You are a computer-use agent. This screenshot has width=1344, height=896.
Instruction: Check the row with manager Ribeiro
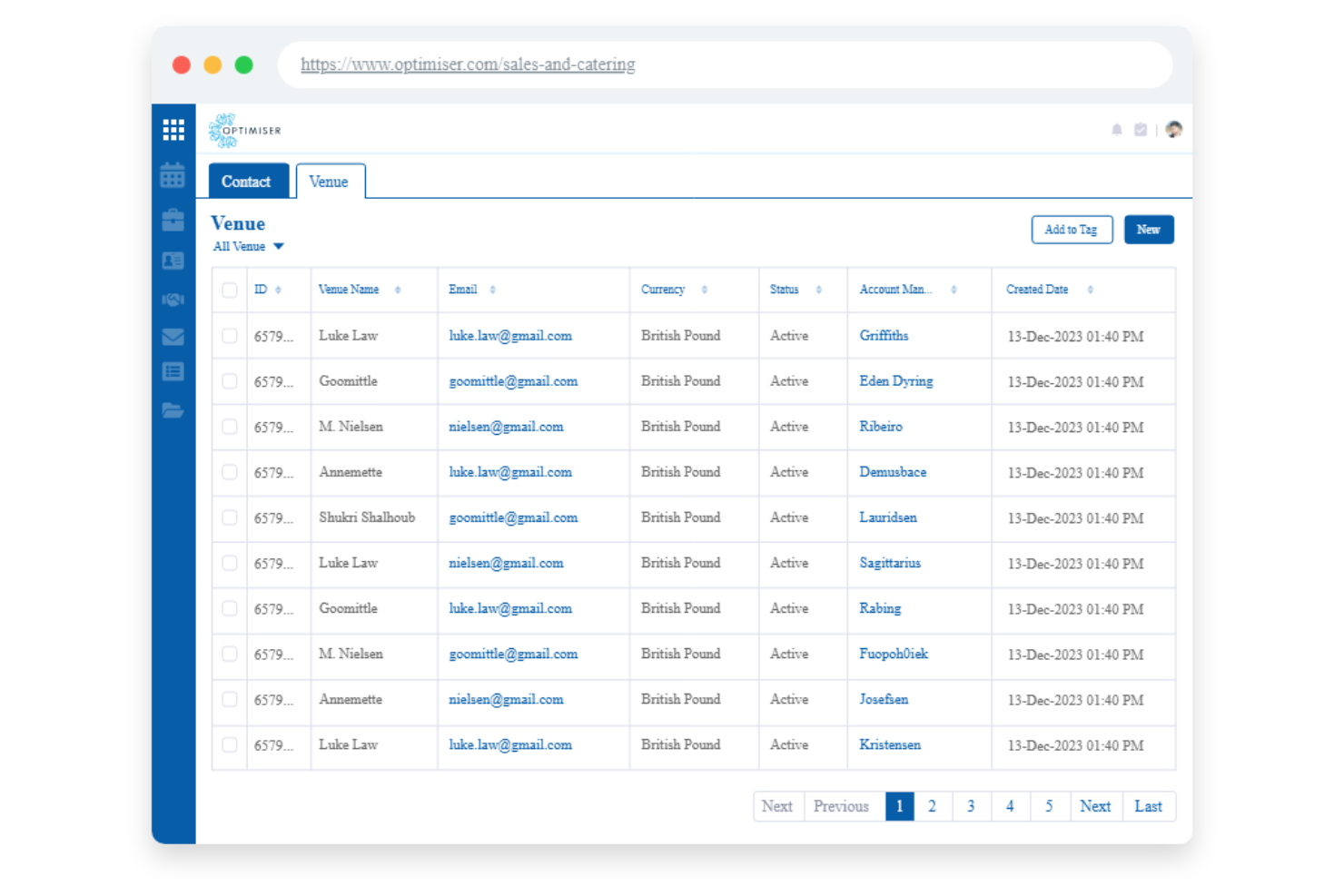point(230,427)
